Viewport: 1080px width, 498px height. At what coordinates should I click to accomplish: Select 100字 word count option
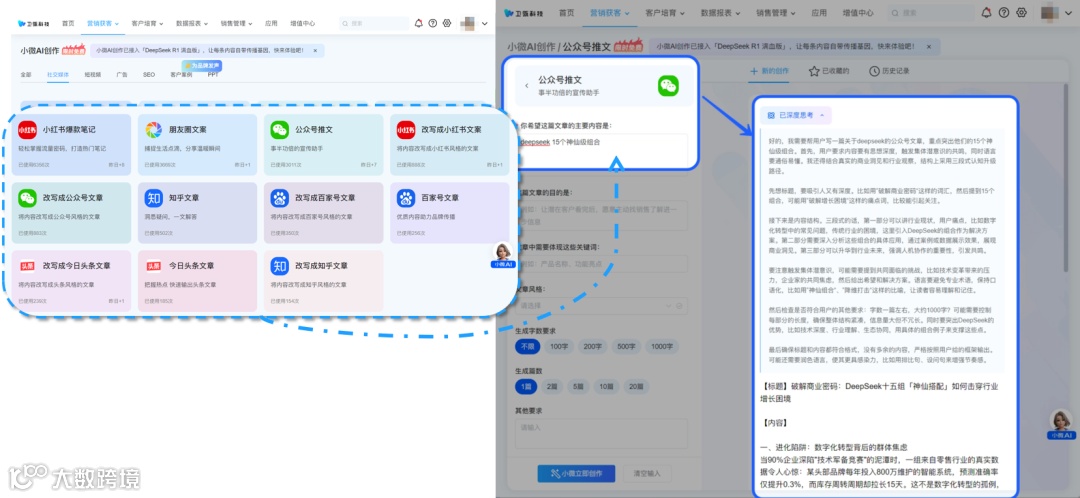coord(558,346)
